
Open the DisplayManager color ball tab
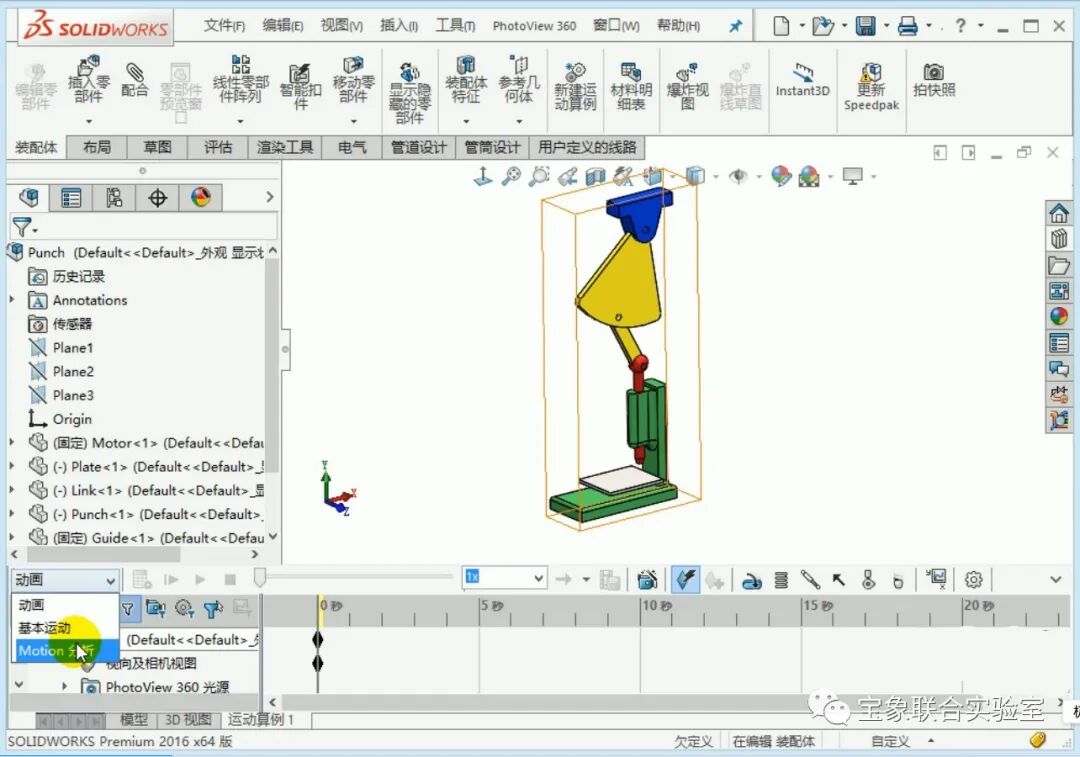[x=200, y=198]
